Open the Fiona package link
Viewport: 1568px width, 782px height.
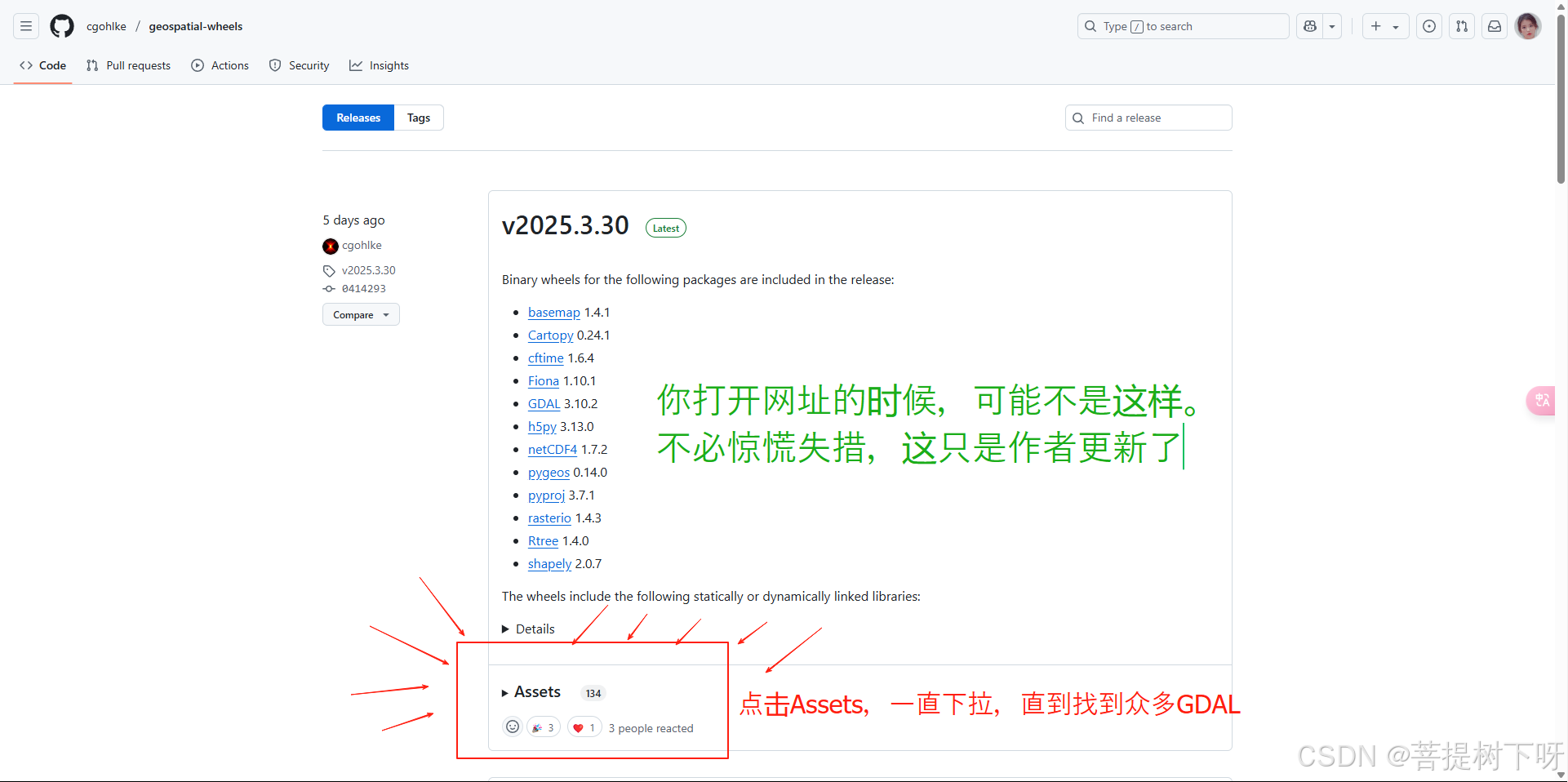tap(543, 381)
